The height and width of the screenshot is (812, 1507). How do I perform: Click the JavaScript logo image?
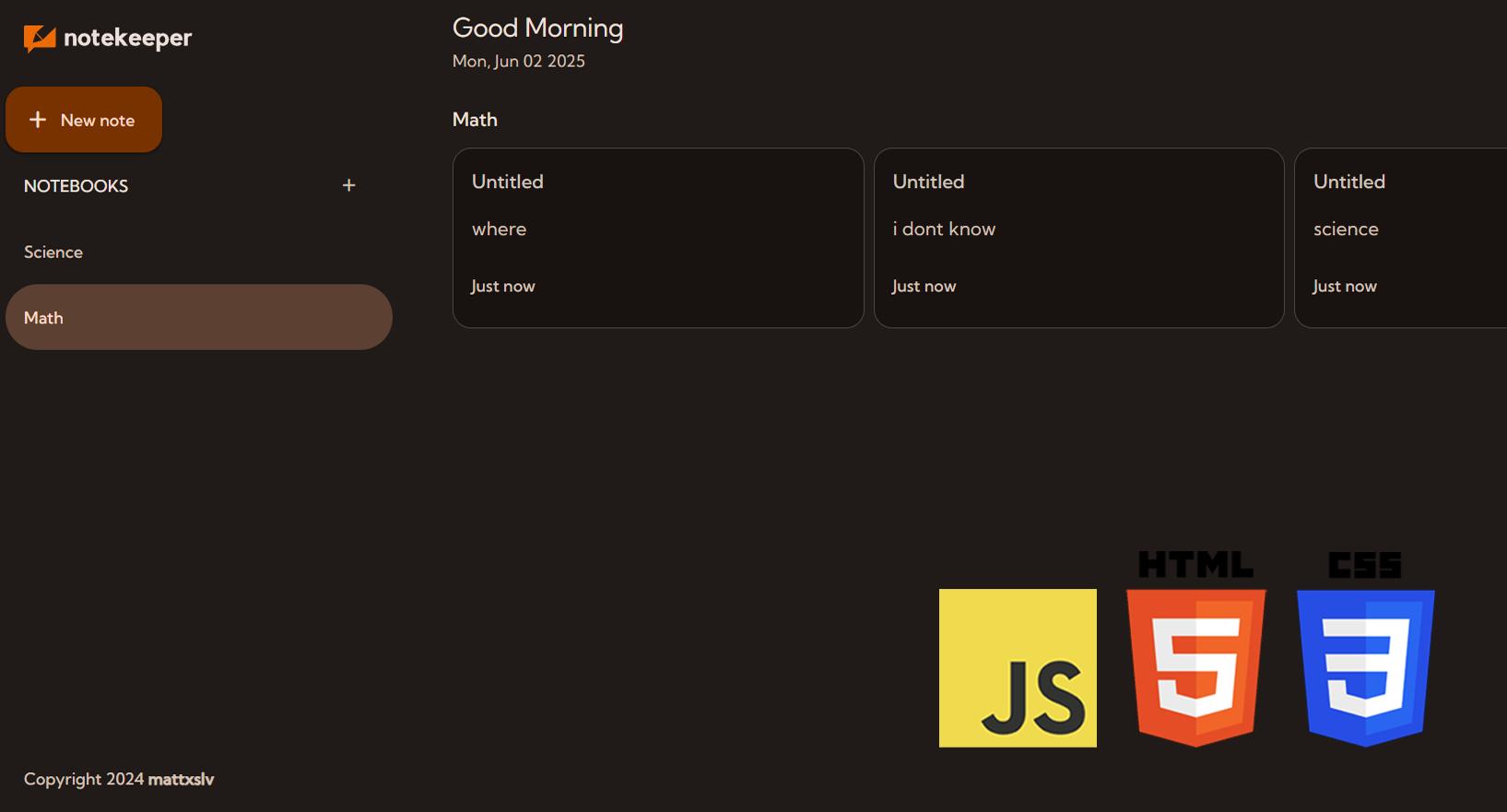(x=1018, y=668)
